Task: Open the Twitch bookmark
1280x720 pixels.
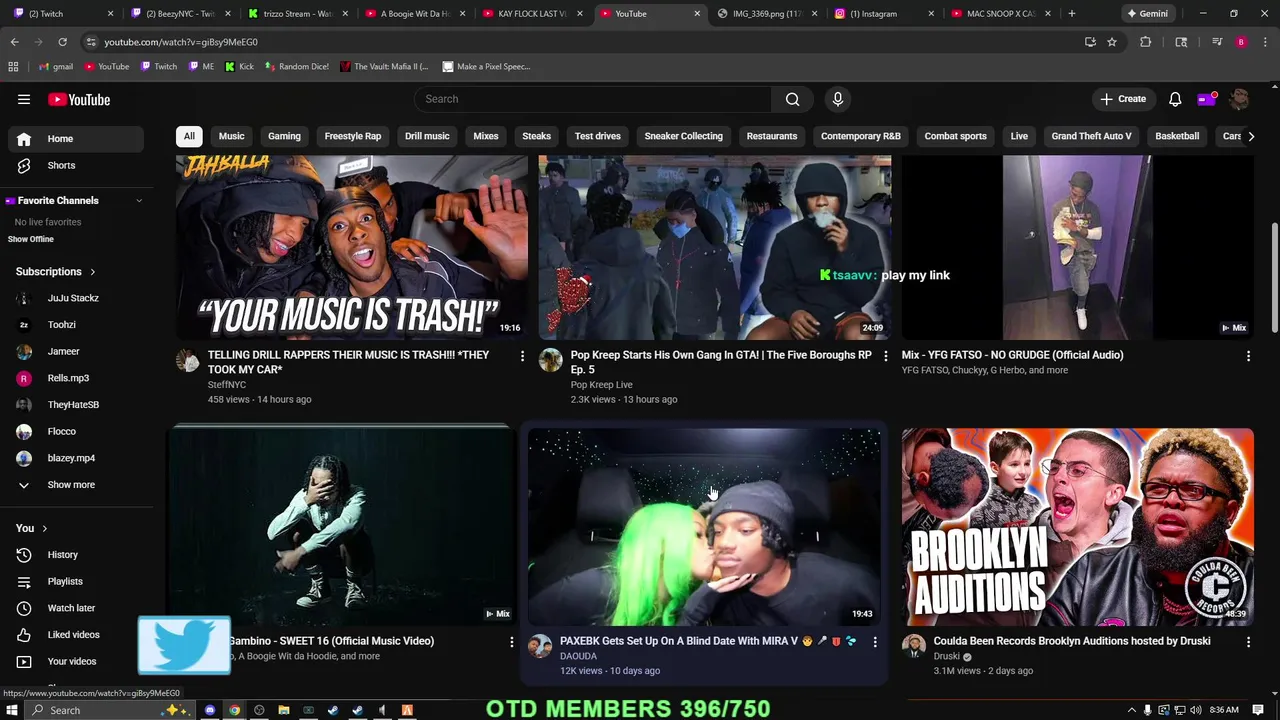Action: 158,67
